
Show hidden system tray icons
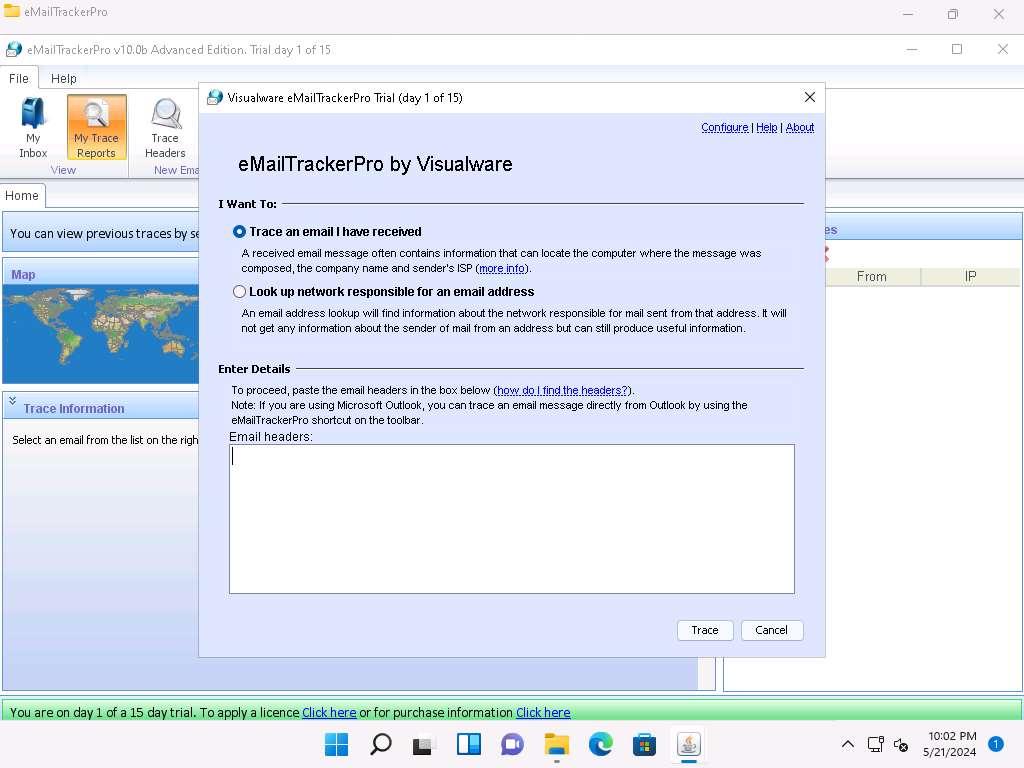click(x=847, y=744)
